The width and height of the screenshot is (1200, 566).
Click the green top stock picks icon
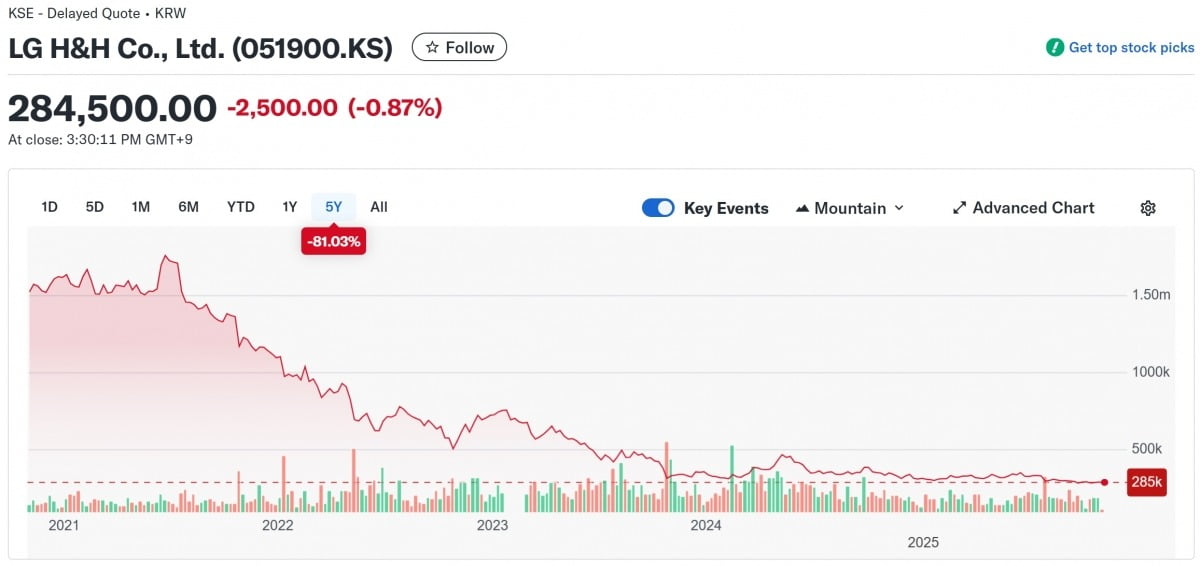point(1054,47)
